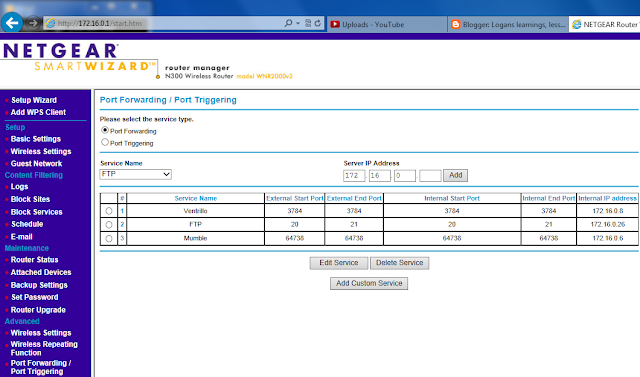Click the Blogger favicon on second tab
640x377 pixels.
456,24
